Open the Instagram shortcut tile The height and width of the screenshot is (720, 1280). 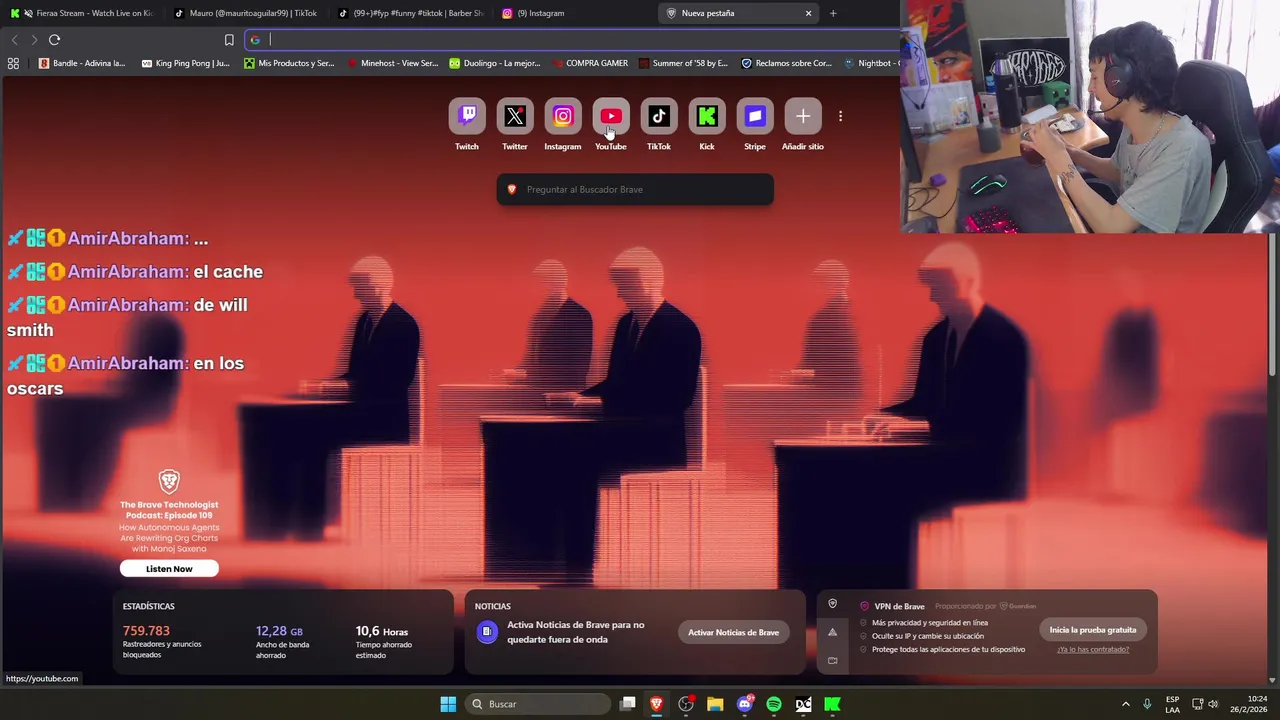pyautogui.click(x=563, y=117)
